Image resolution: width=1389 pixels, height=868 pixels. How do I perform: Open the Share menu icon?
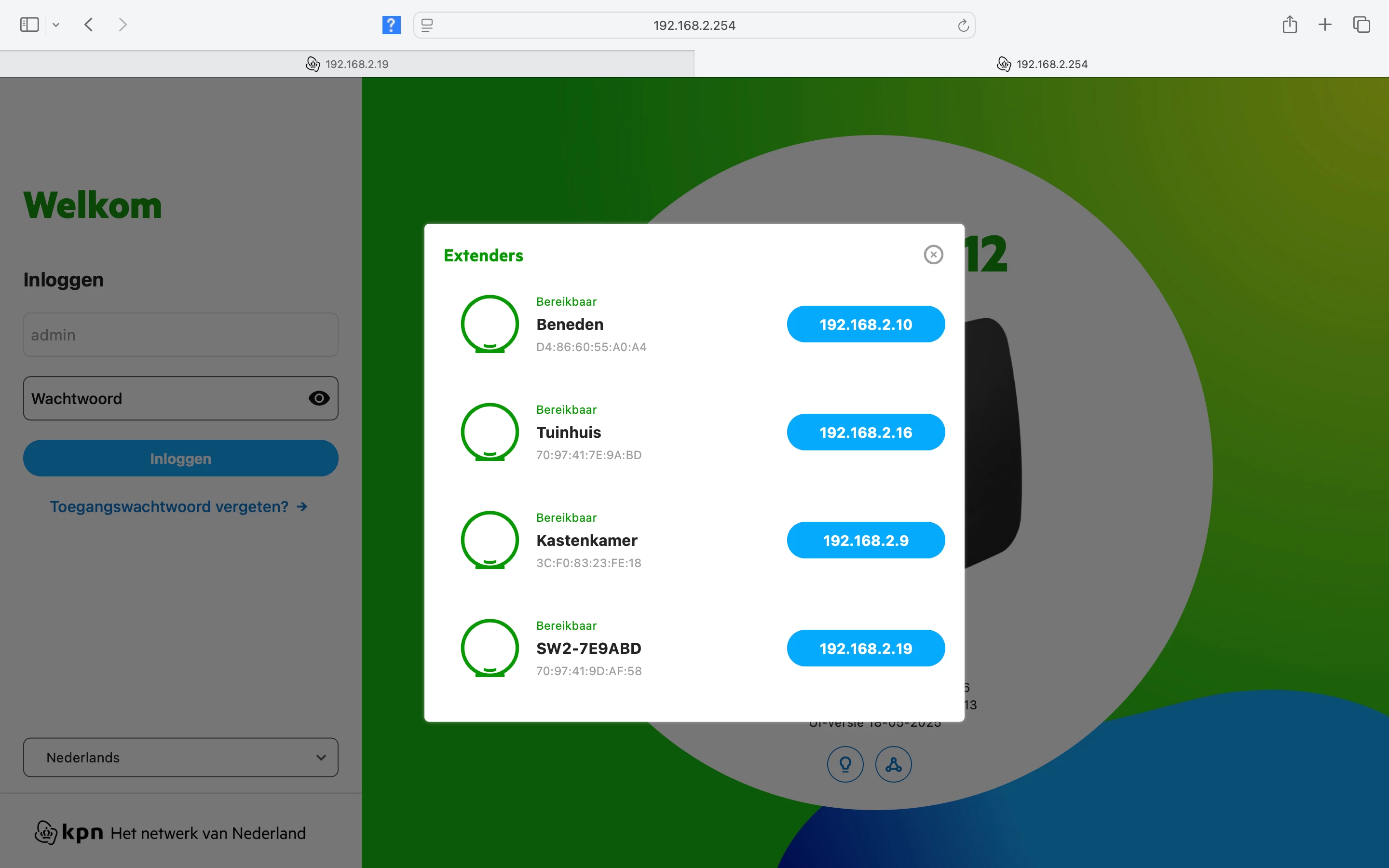(x=1289, y=25)
